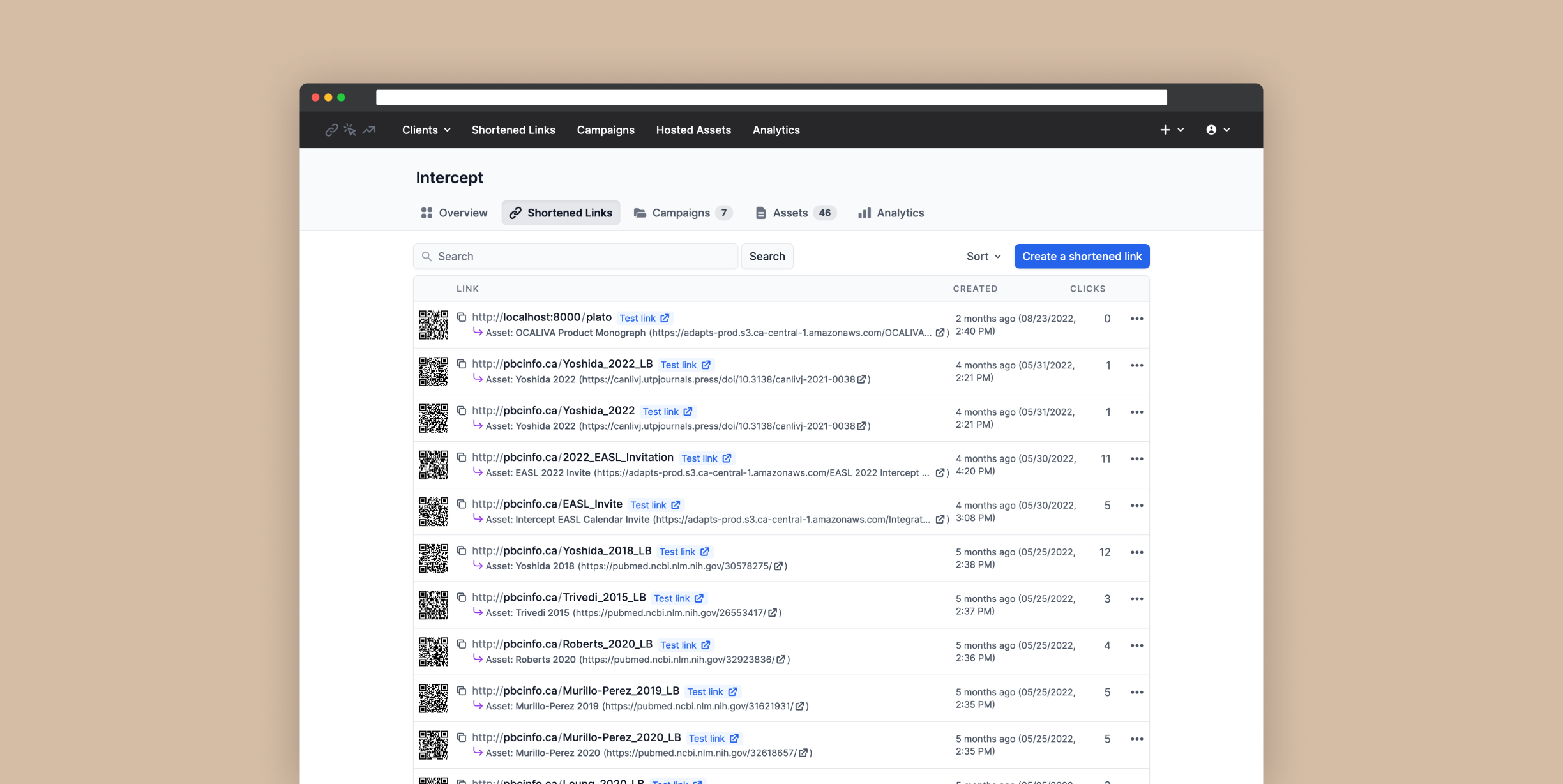
Task: Open Hosted Assets in top navbar
Action: click(x=693, y=130)
